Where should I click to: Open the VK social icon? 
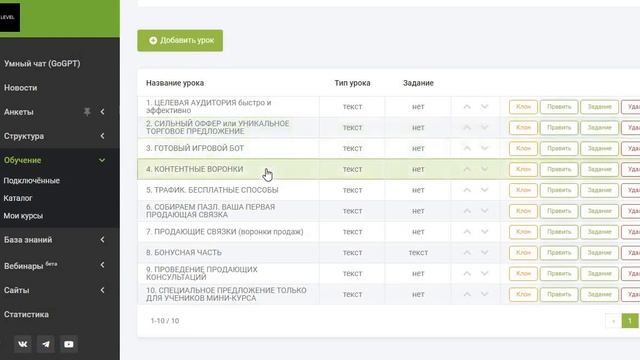tap(23, 344)
